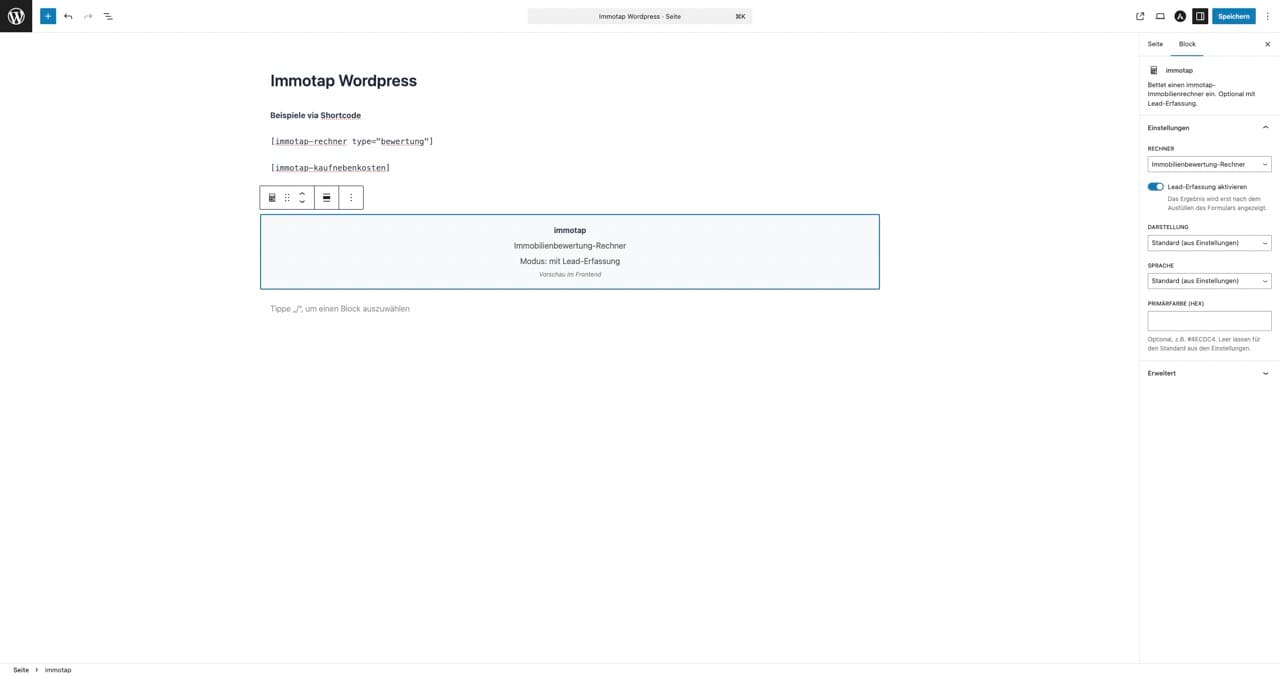This screenshot has height=676, width=1280.
Task: Click the immotap icon in sidebar header
Action: click(1154, 70)
